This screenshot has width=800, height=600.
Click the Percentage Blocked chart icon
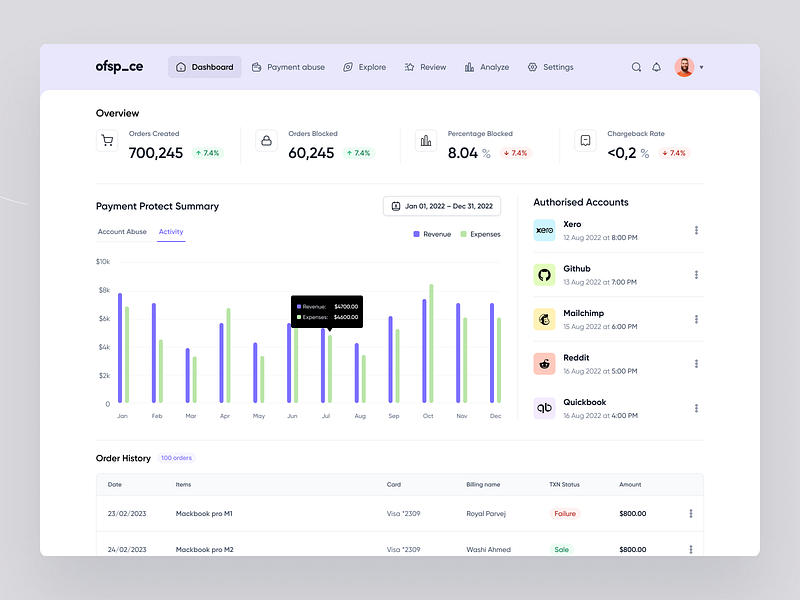[x=424, y=142]
